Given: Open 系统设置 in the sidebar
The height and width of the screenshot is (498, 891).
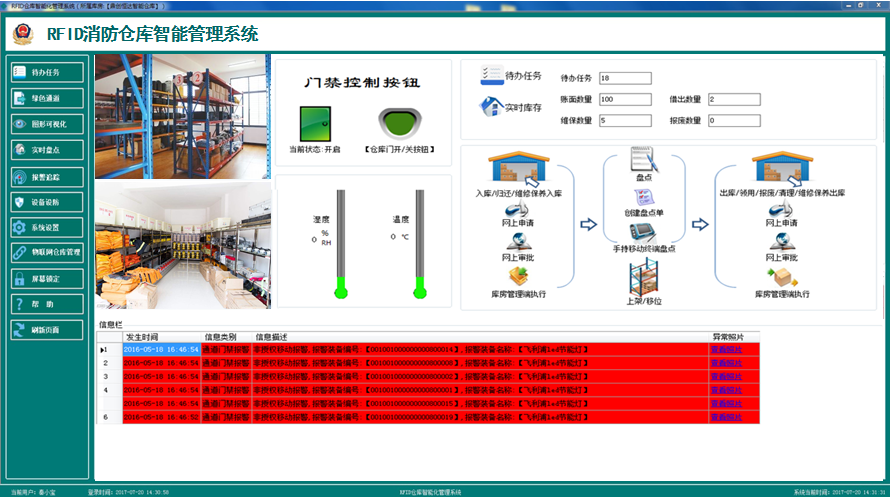Looking at the screenshot, I should click(x=46, y=227).
